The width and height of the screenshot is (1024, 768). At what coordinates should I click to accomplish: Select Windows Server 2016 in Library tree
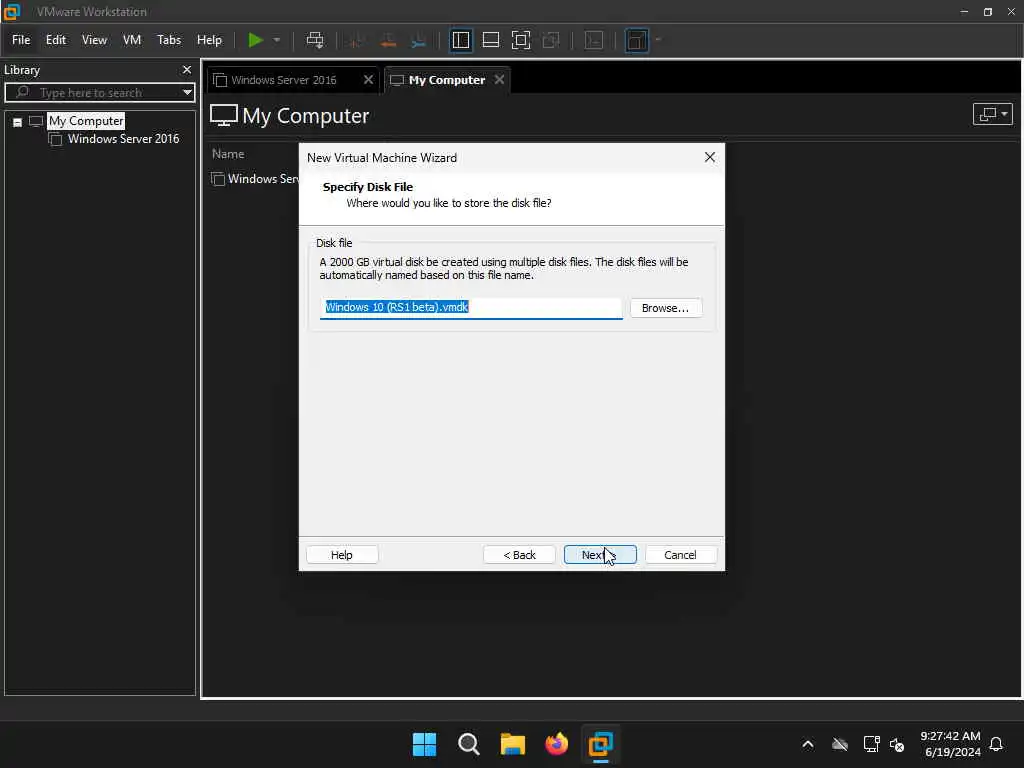(123, 138)
